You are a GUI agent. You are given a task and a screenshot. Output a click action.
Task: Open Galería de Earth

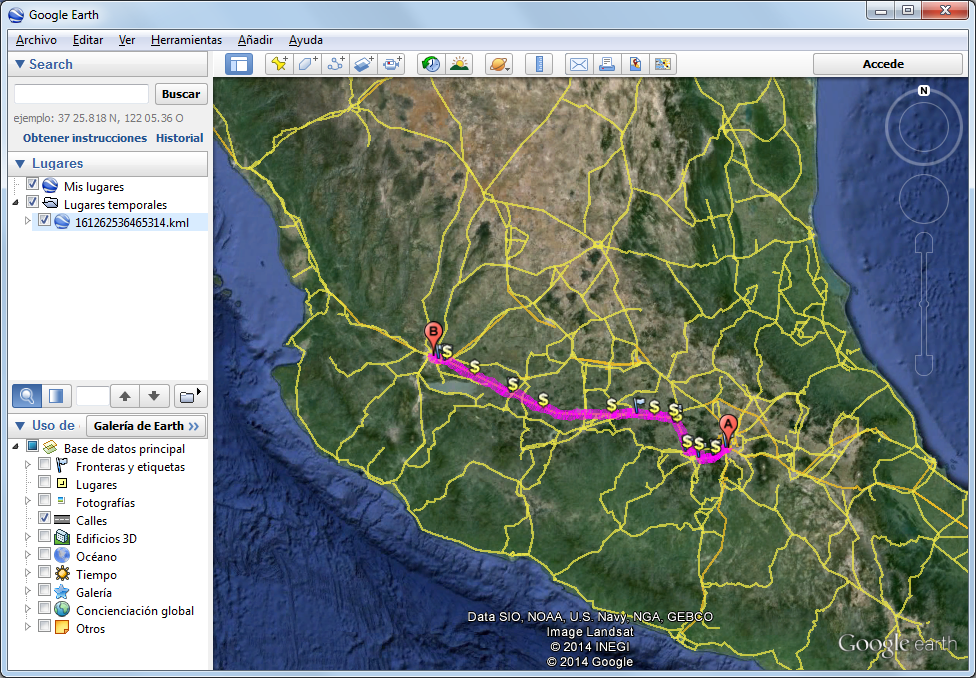click(x=146, y=426)
